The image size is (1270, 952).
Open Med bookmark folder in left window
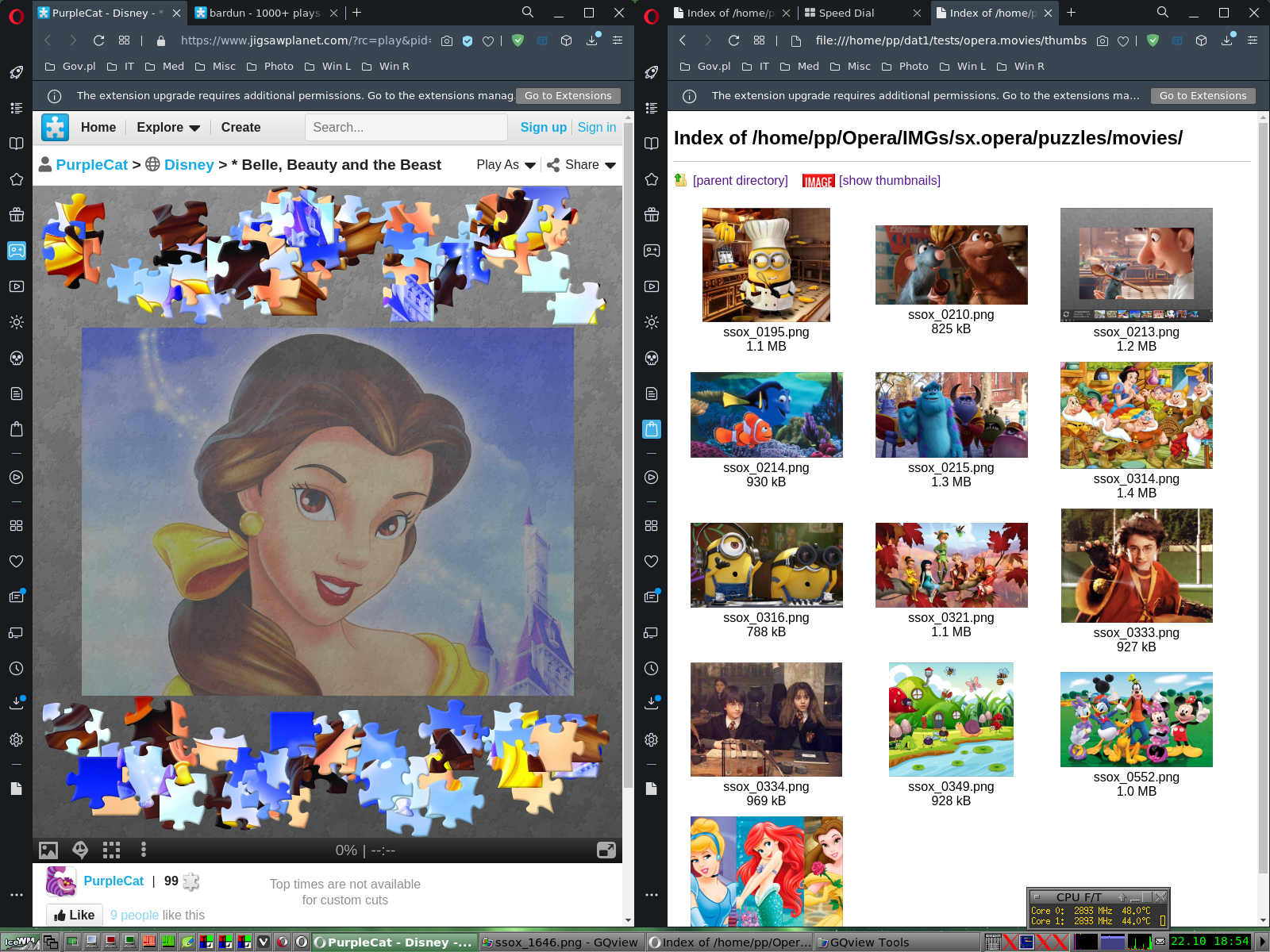pos(164,66)
